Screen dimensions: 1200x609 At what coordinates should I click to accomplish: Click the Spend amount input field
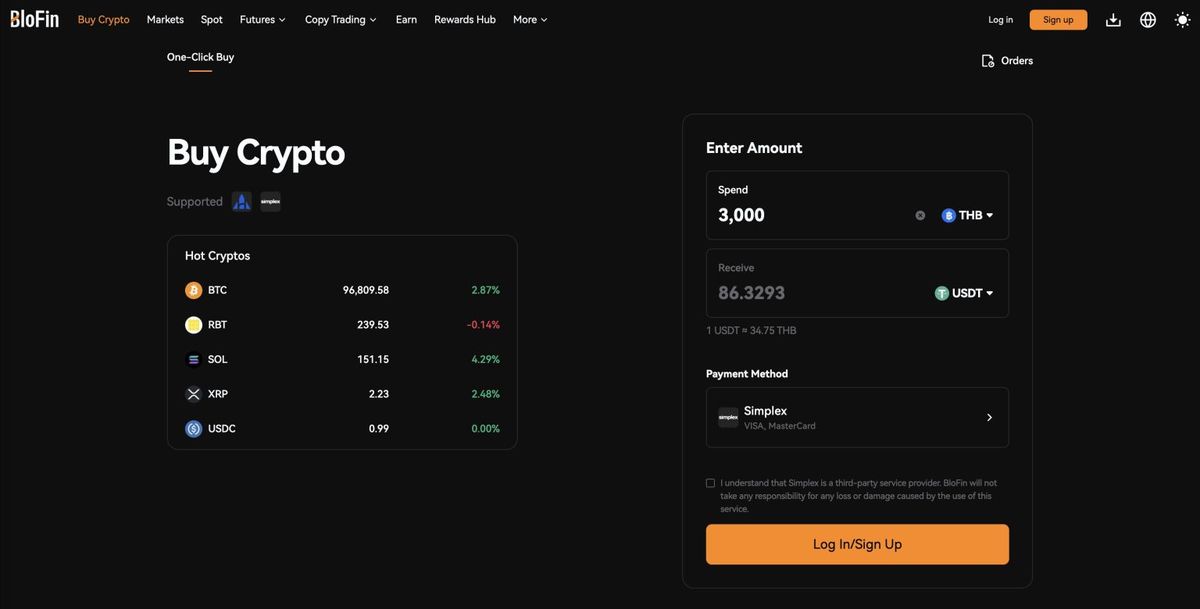pyautogui.click(x=810, y=215)
